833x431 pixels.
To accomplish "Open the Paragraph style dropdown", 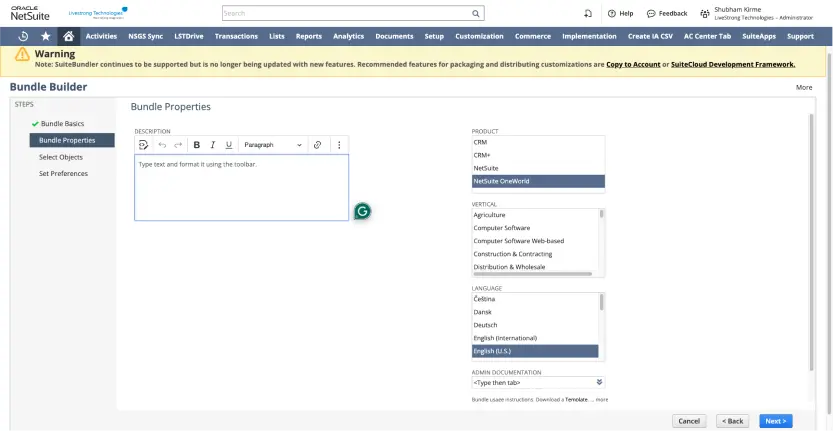I will click(273, 145).
